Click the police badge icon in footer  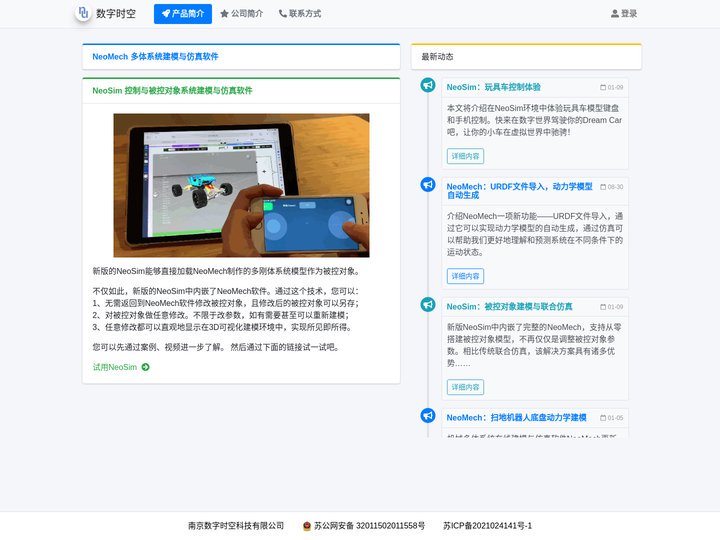[x=307, y=526]
